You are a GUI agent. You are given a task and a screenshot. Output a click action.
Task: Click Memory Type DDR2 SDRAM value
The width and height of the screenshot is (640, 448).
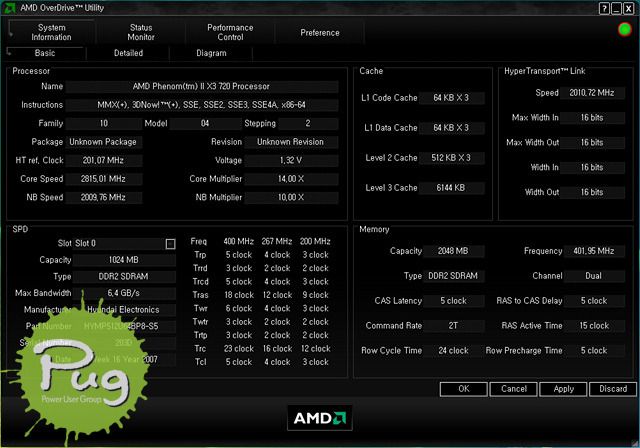tap(453, 276)
